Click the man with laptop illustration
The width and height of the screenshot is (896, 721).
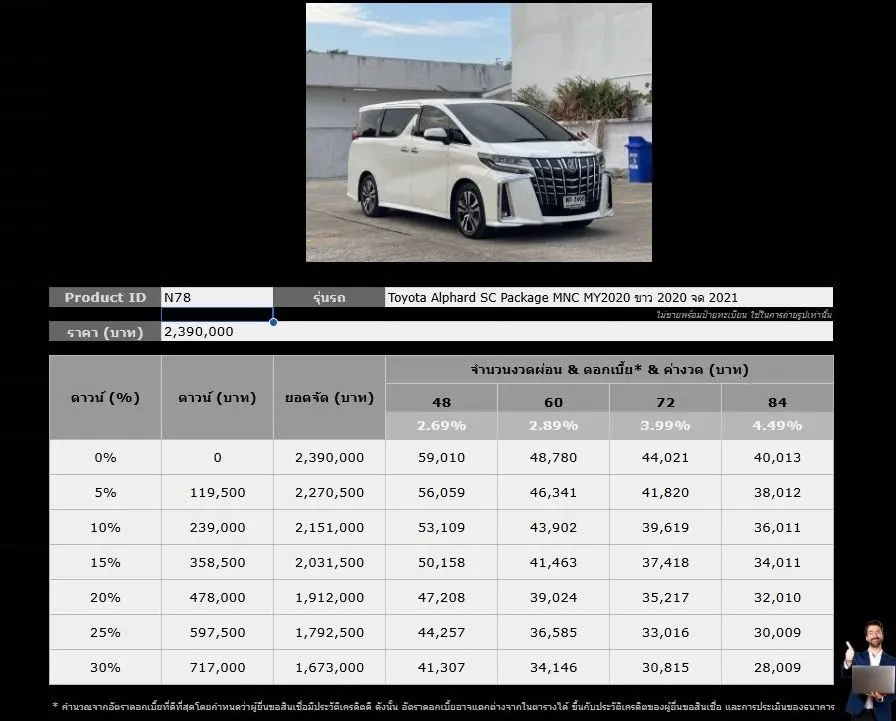pyautogui.click(x=869, y=670)
